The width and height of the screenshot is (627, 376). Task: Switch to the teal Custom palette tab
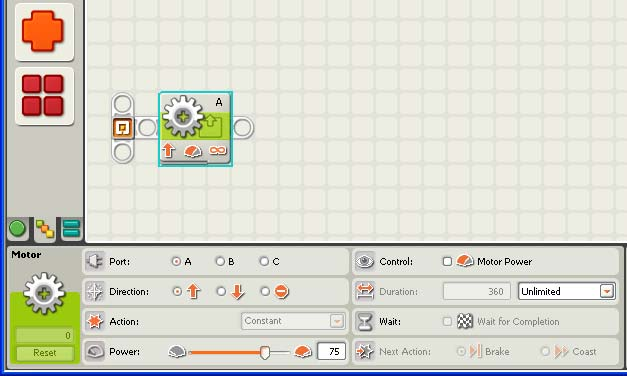(x=72, y=229)
